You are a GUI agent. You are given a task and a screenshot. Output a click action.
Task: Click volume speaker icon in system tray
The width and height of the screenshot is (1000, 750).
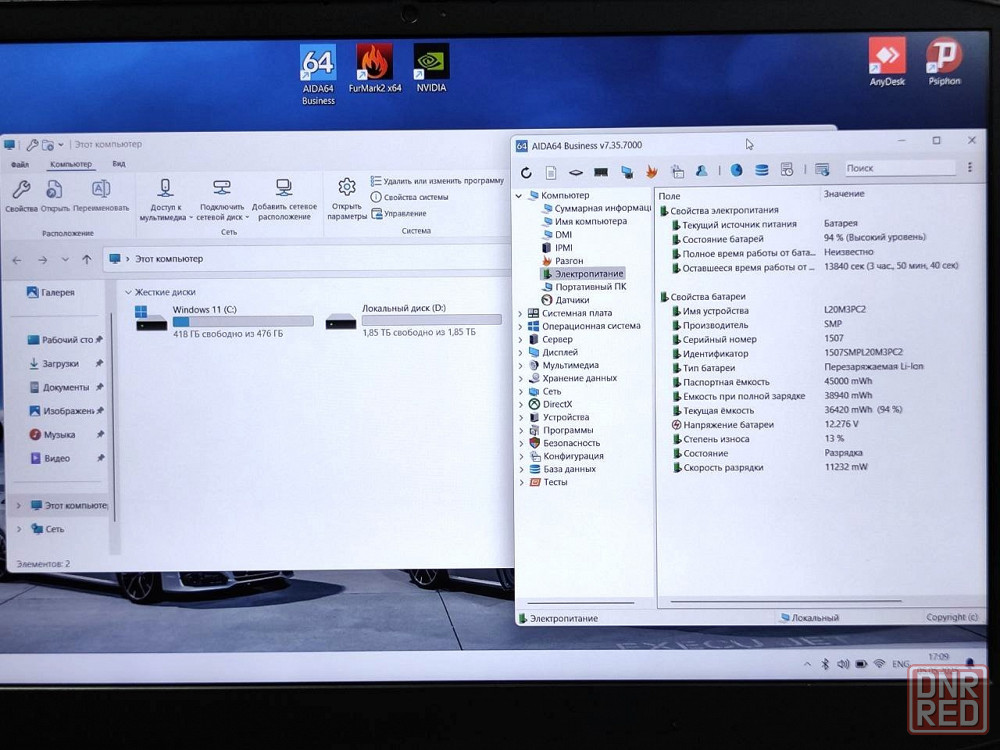(842, 664)
